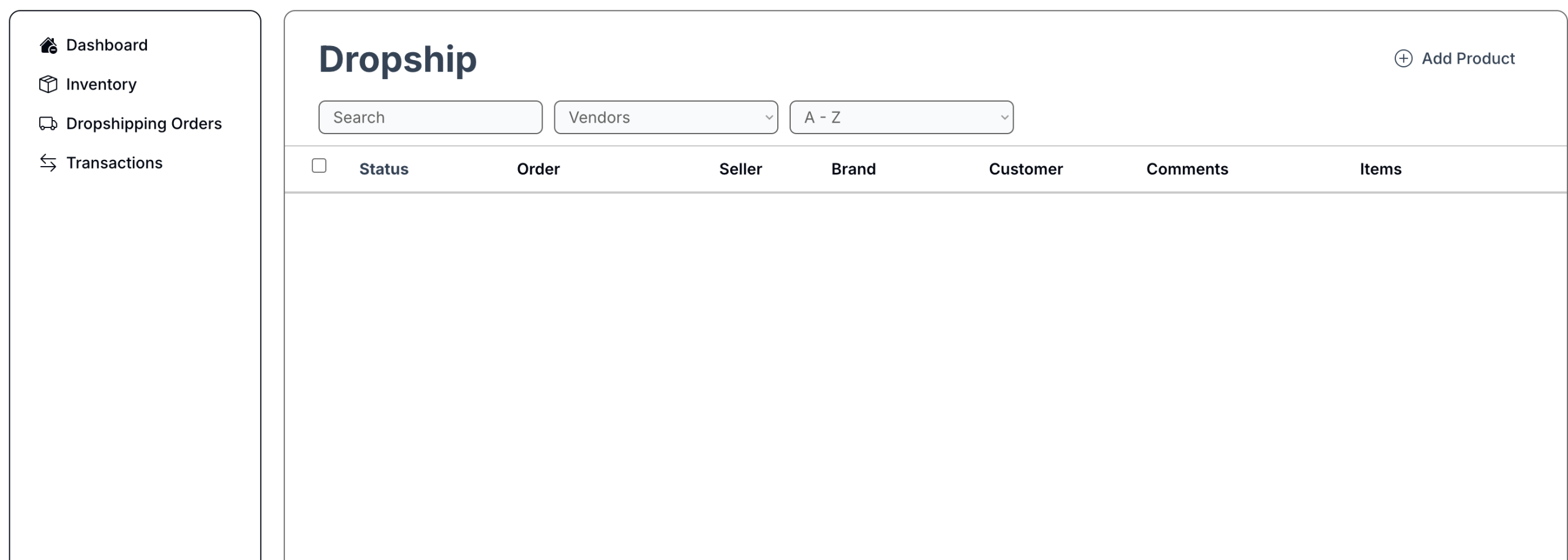The image size is (1568, 560).
Task: Click the plus circle icon beside Add Product
Action: pyautogui.click(x=1403, y=59)
